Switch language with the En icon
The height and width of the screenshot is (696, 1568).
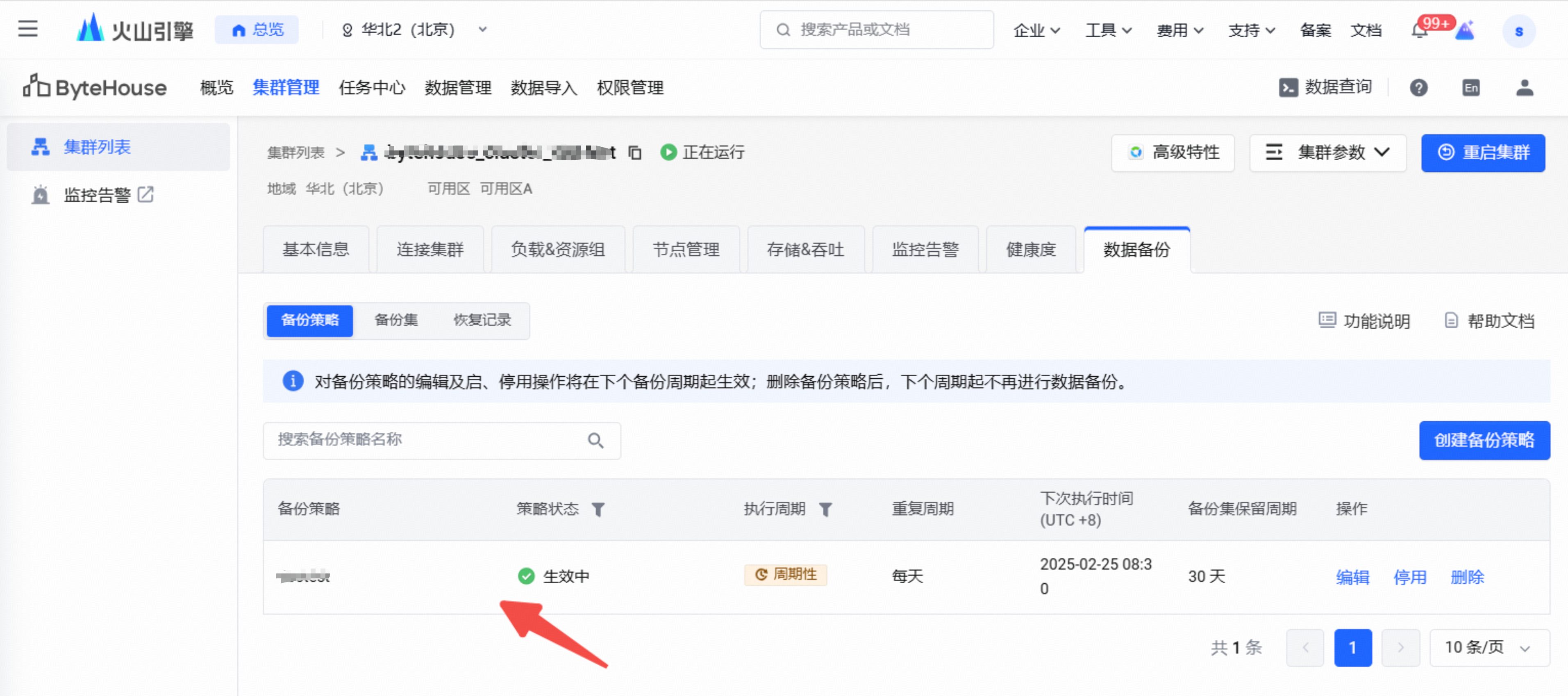point(1470,88)
